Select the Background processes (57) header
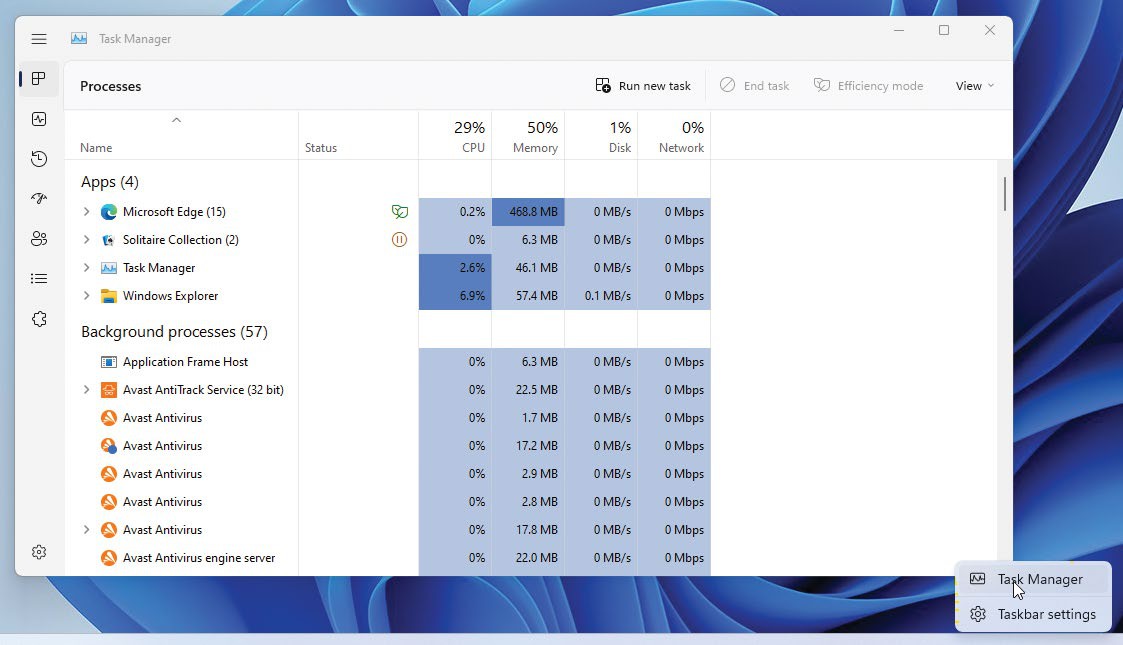The image size is (1123, 645). point(174,331)
